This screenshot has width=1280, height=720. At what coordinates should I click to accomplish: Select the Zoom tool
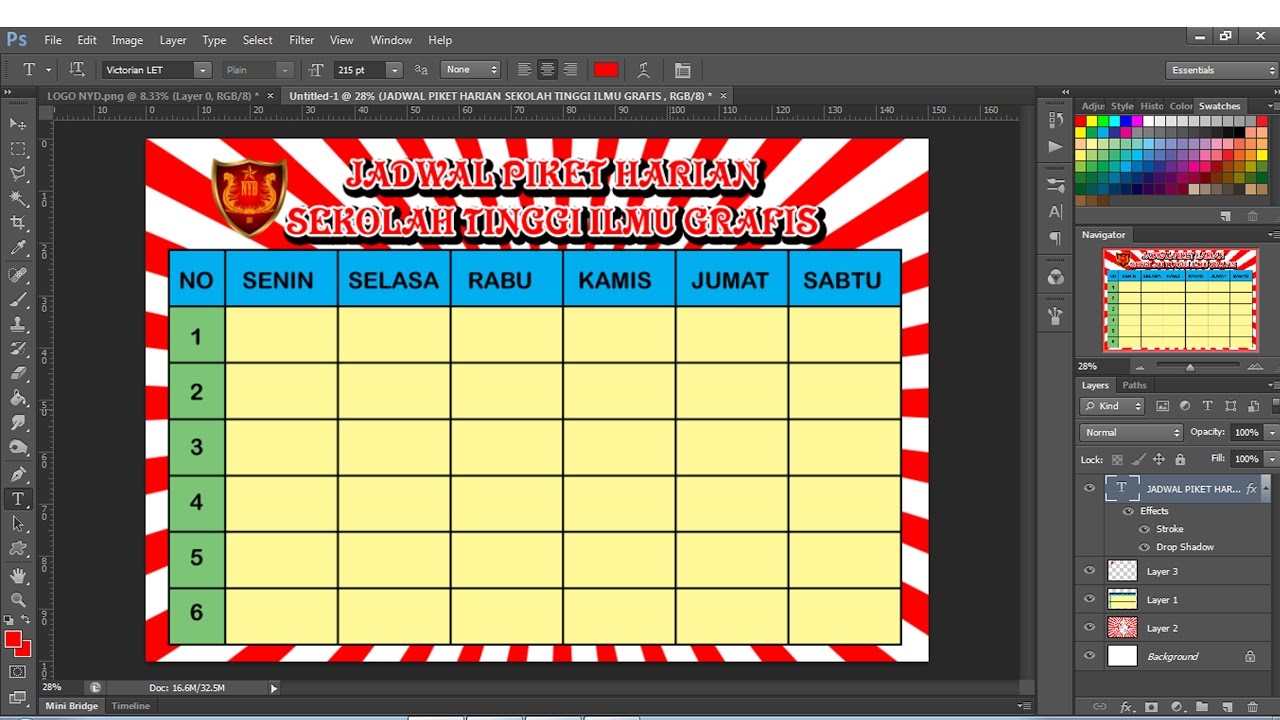(x=18, y=600)
